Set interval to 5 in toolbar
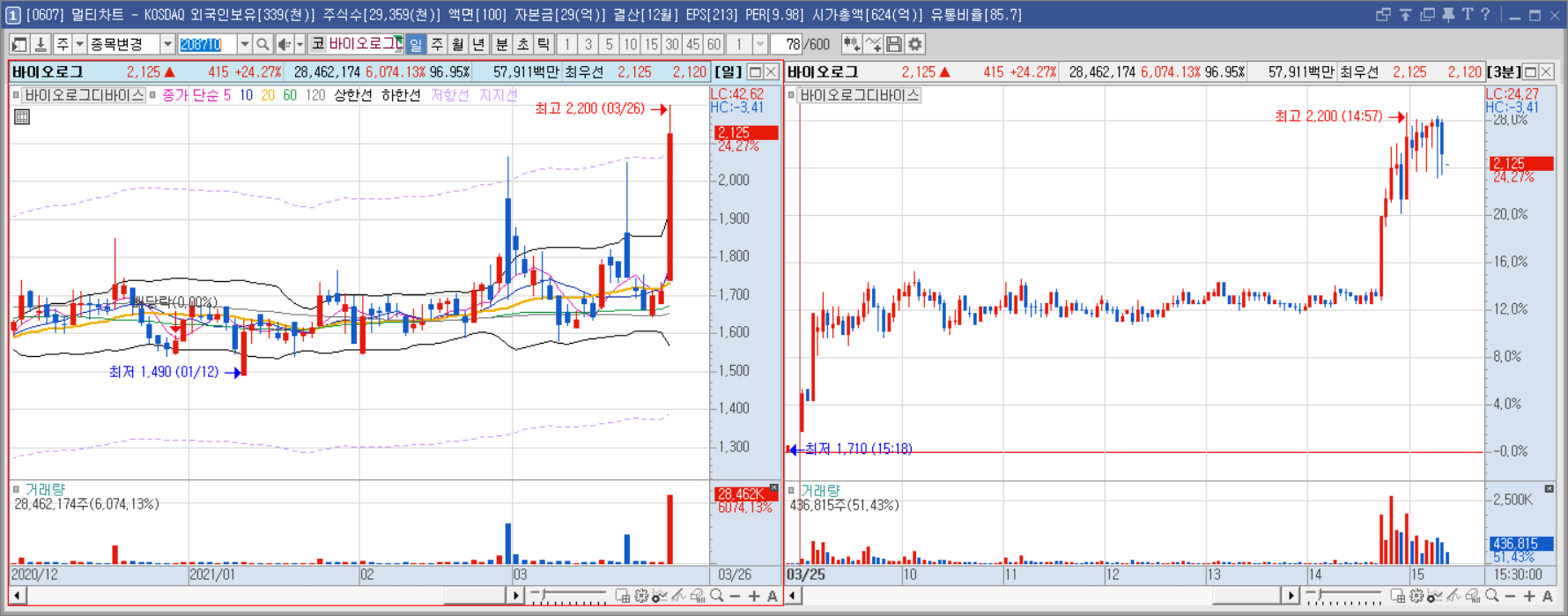The width and height of the screenshot is (1568, 616). pyautogui.click(x=609, y=44)
